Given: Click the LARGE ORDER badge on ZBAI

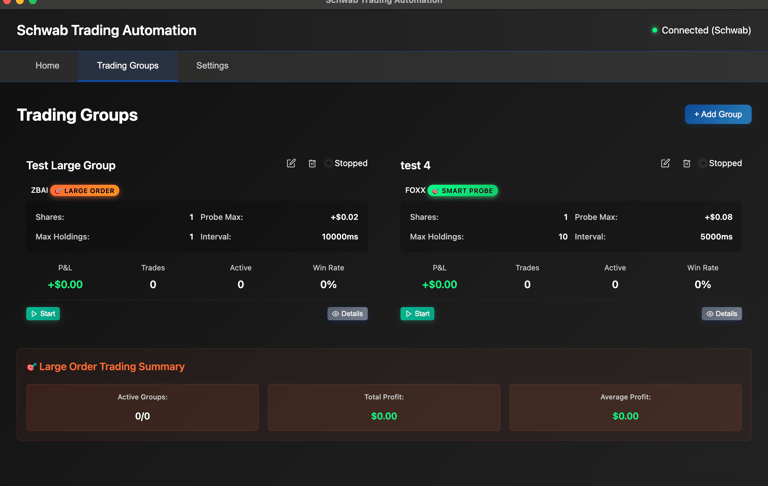Looking at the screenshot, I should pyautogui.click(x=85, y=191).
